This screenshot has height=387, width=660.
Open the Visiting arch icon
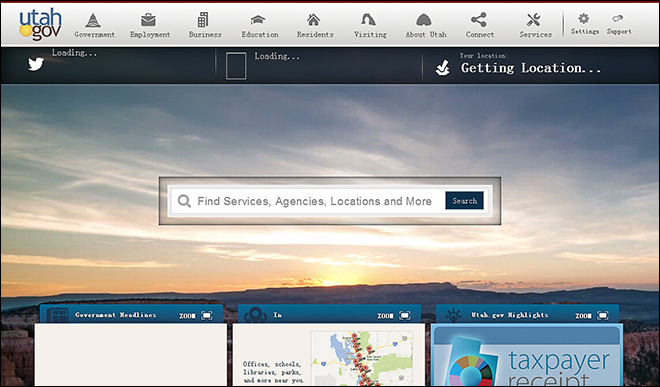click(368, 20)
